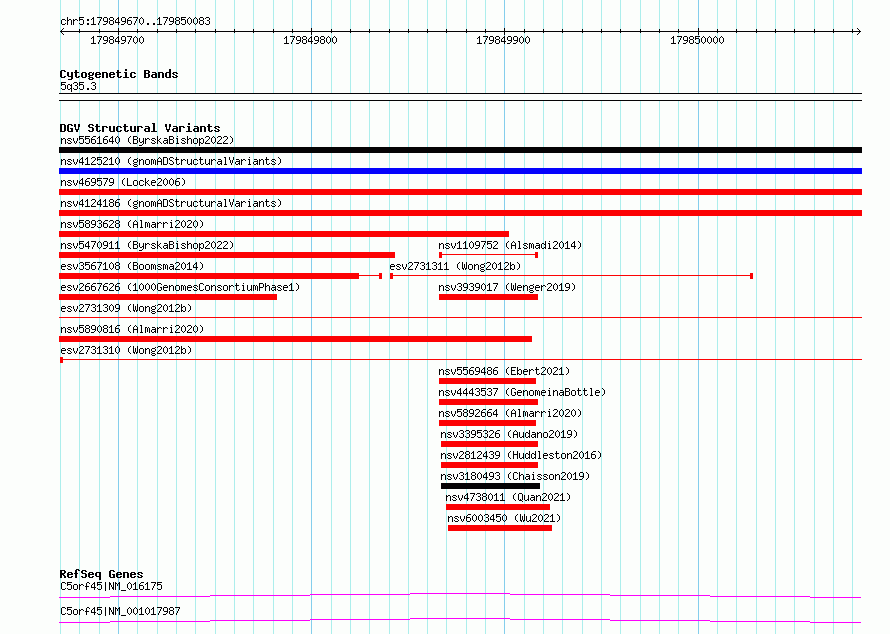The image size is (890, 634).
Task: Select the red nsv6003450 variant bar
Action: click(x=499, y=528)
